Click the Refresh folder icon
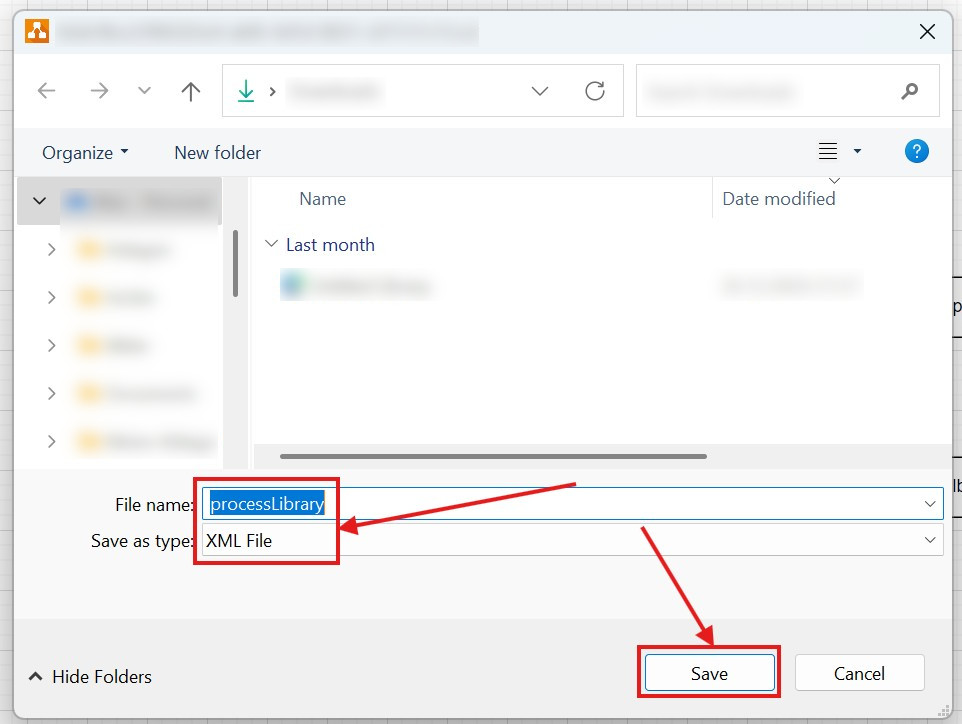 coord(595,91)
